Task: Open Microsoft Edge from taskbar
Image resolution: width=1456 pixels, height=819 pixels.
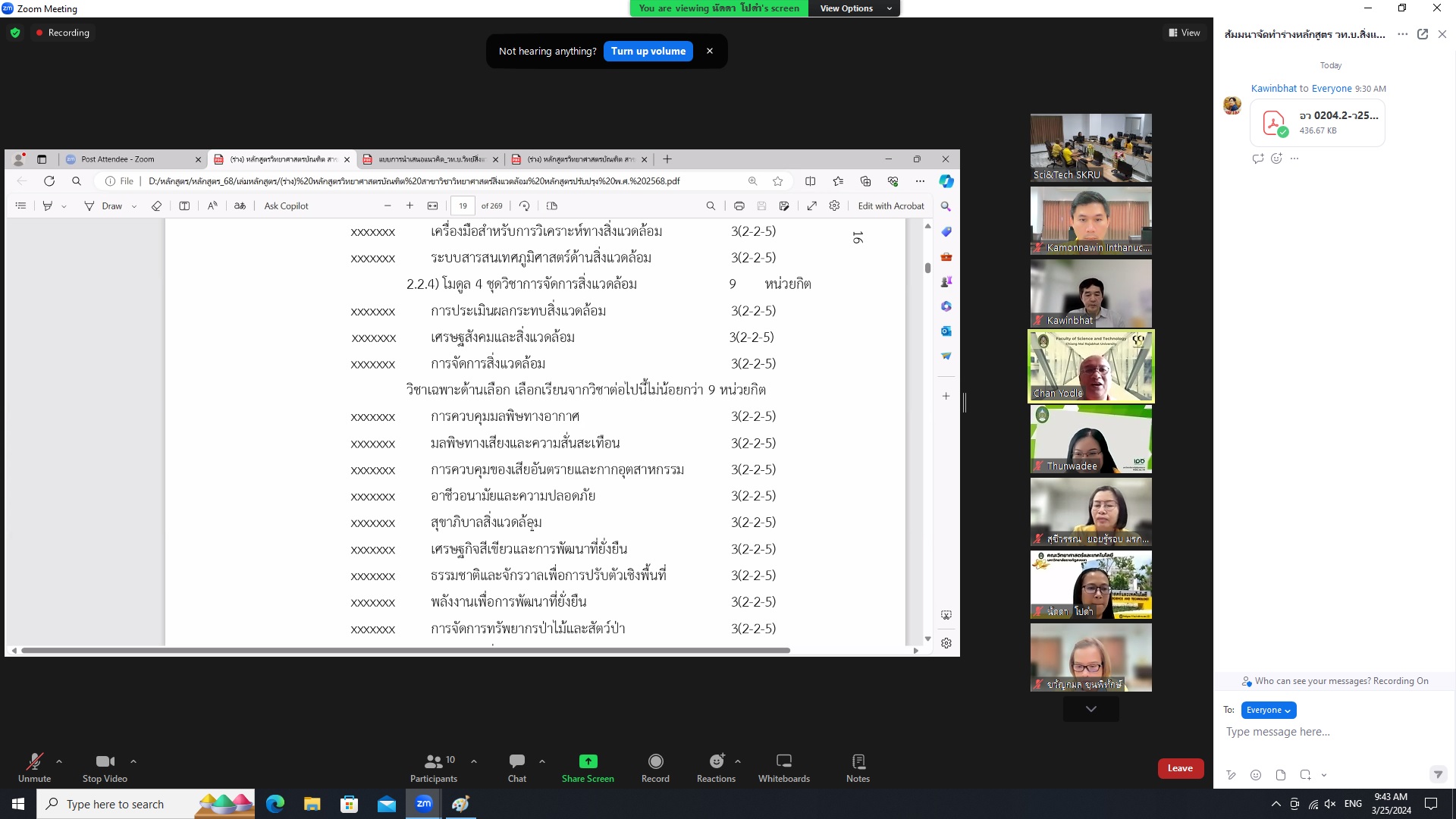Action: [x=275, y=804]
